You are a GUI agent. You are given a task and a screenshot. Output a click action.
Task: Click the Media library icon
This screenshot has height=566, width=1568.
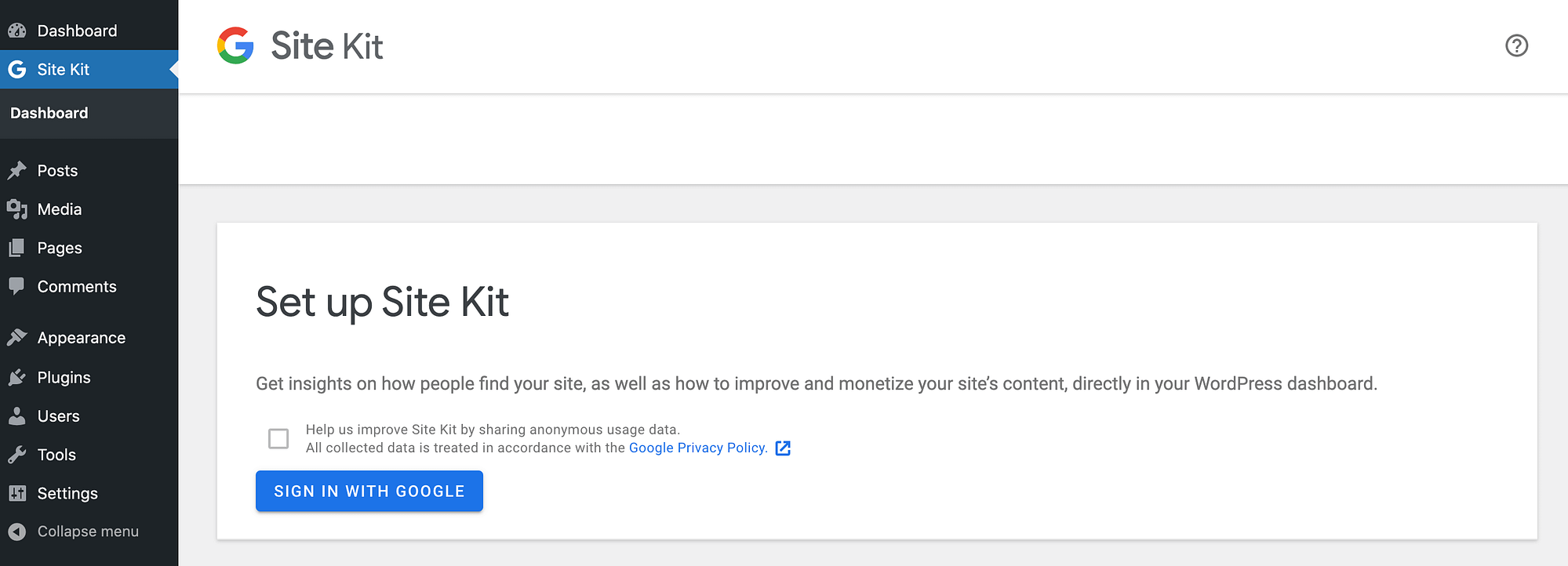(x=17, y=209)
